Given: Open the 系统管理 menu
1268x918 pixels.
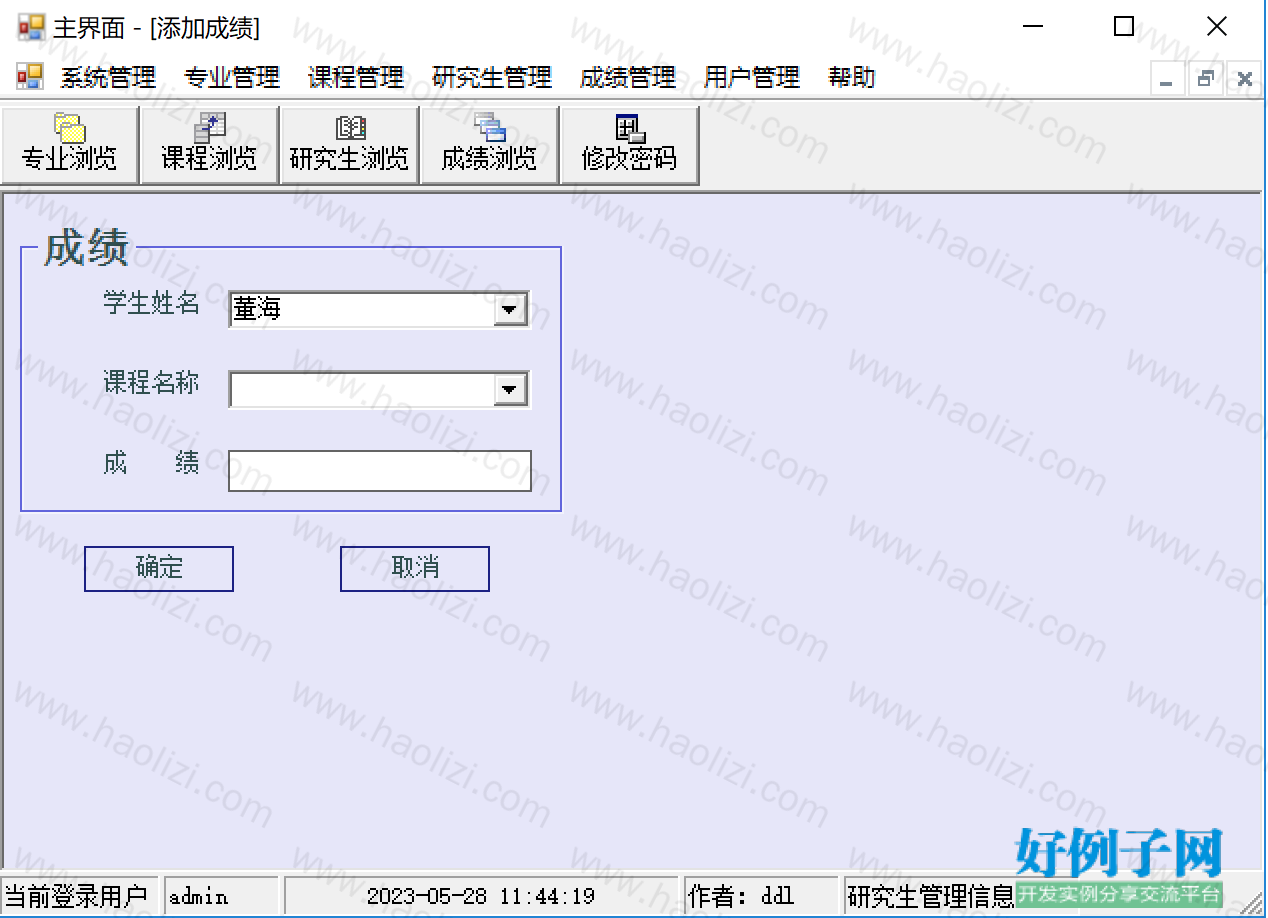Looking at the screenshot, I should pyautogui.click(x=108, y=77).
